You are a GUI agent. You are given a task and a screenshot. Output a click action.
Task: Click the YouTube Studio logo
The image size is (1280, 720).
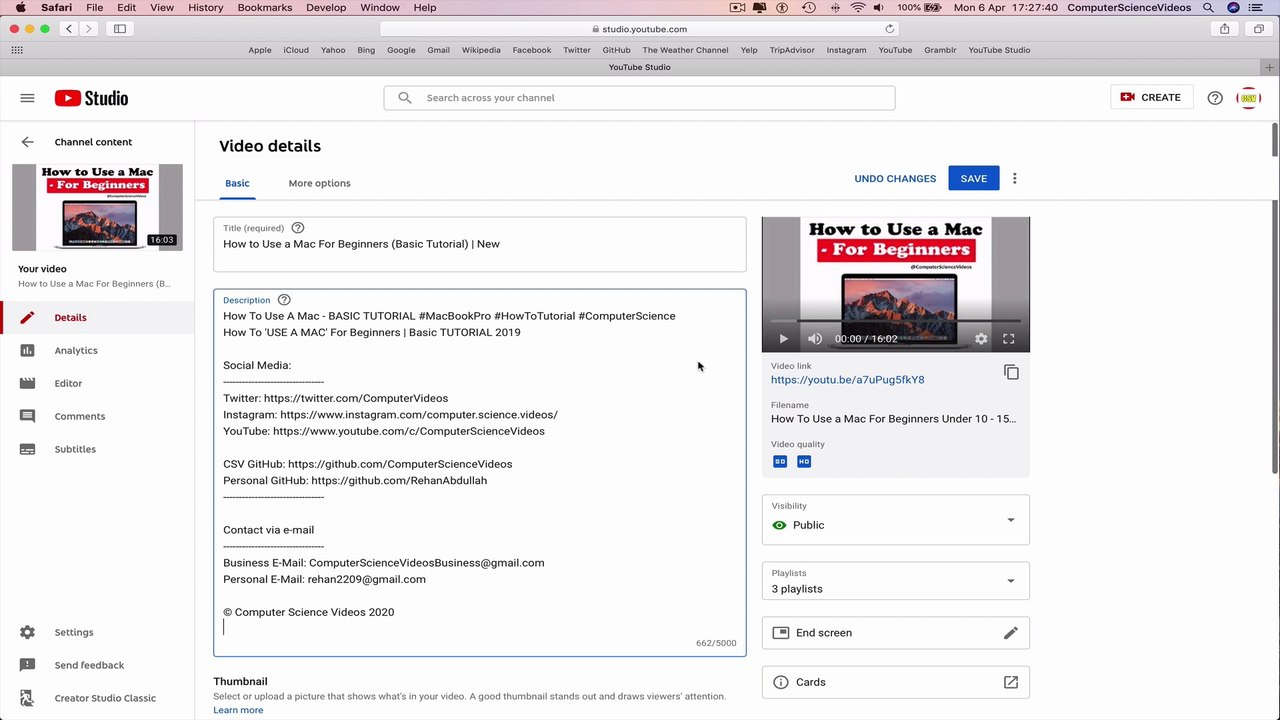(x=91, y=98)
